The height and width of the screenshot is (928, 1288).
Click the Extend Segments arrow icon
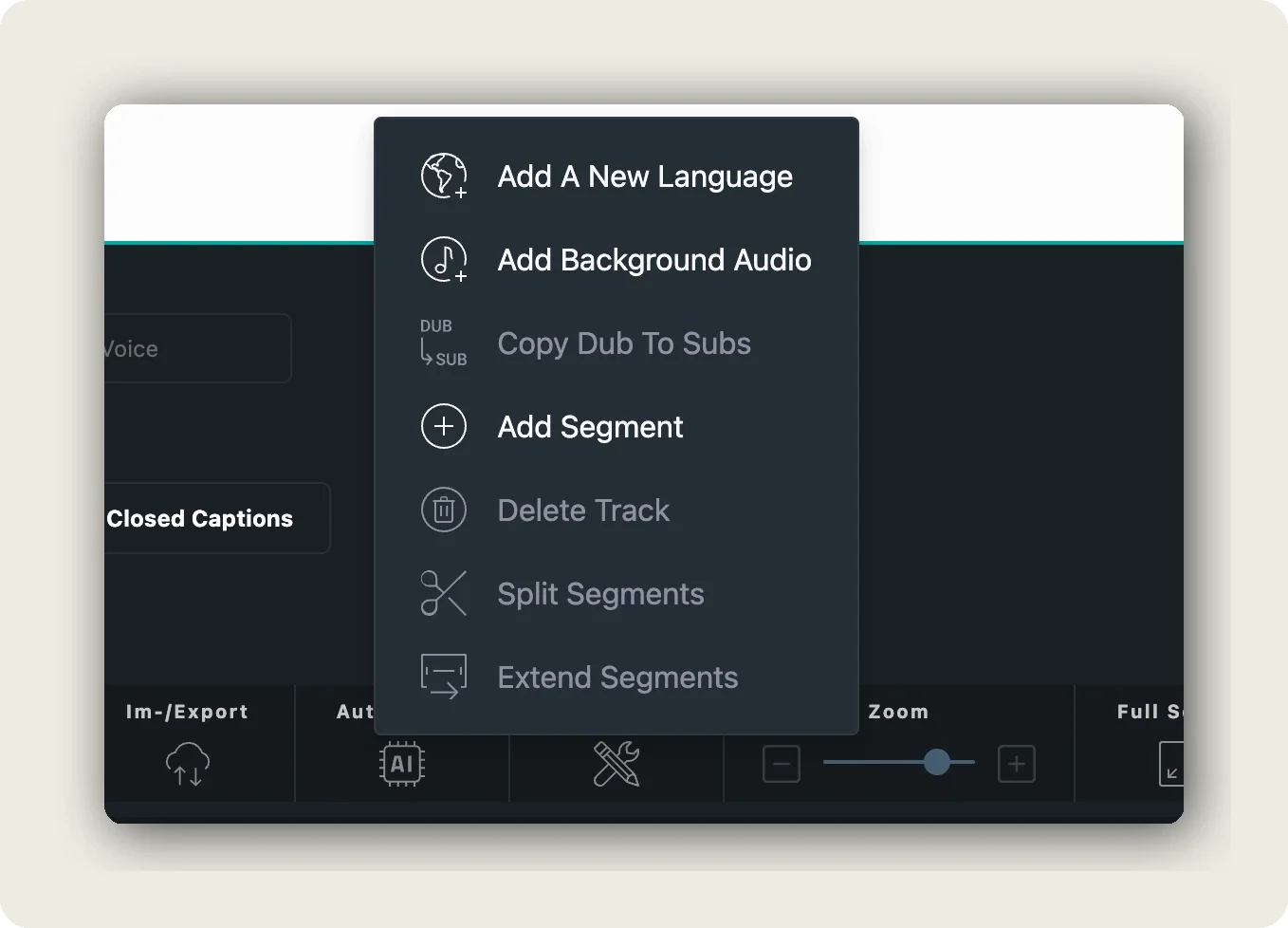pos(444,677)
